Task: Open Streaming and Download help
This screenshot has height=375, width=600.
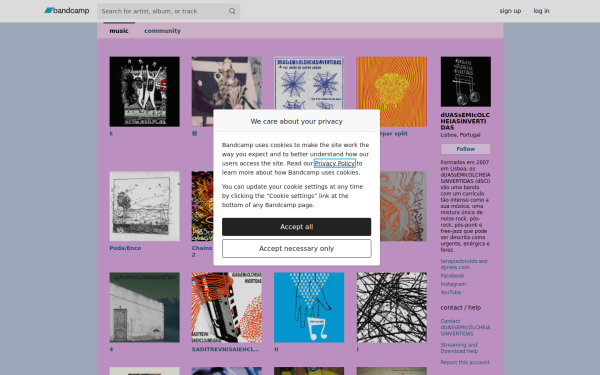Action: [x=459, y=348]
